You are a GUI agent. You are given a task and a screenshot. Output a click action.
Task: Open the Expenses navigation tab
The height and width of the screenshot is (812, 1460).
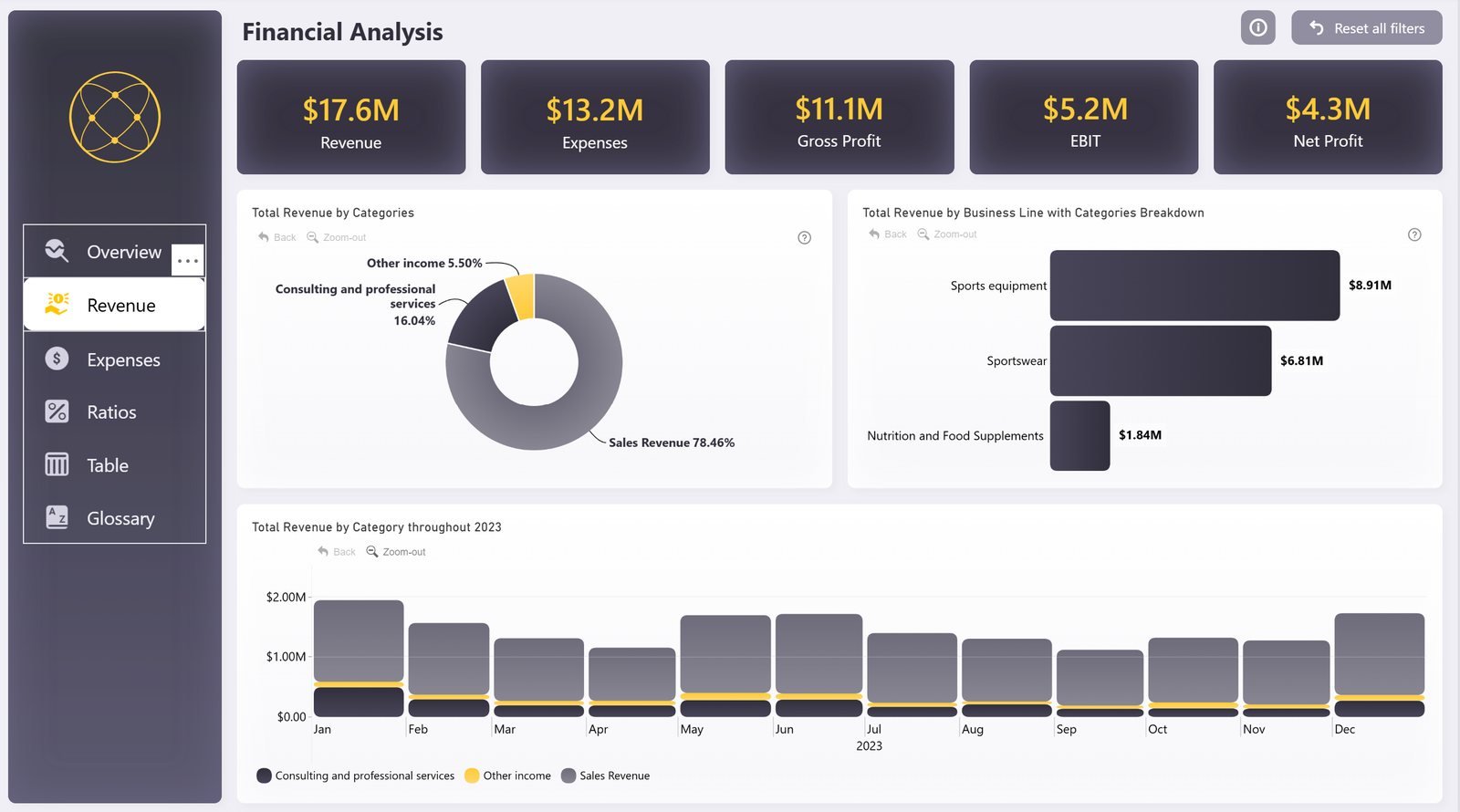tap(114, 359)
